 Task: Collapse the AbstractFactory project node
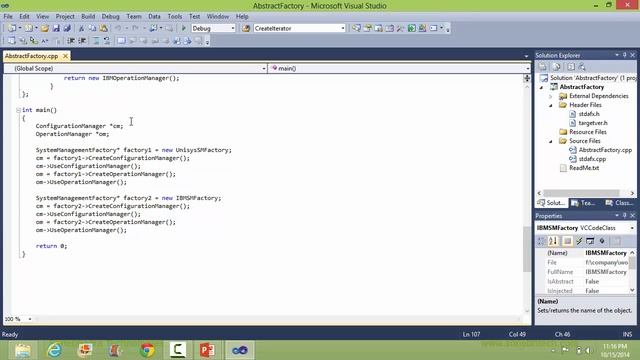click(x=542, y=87)
